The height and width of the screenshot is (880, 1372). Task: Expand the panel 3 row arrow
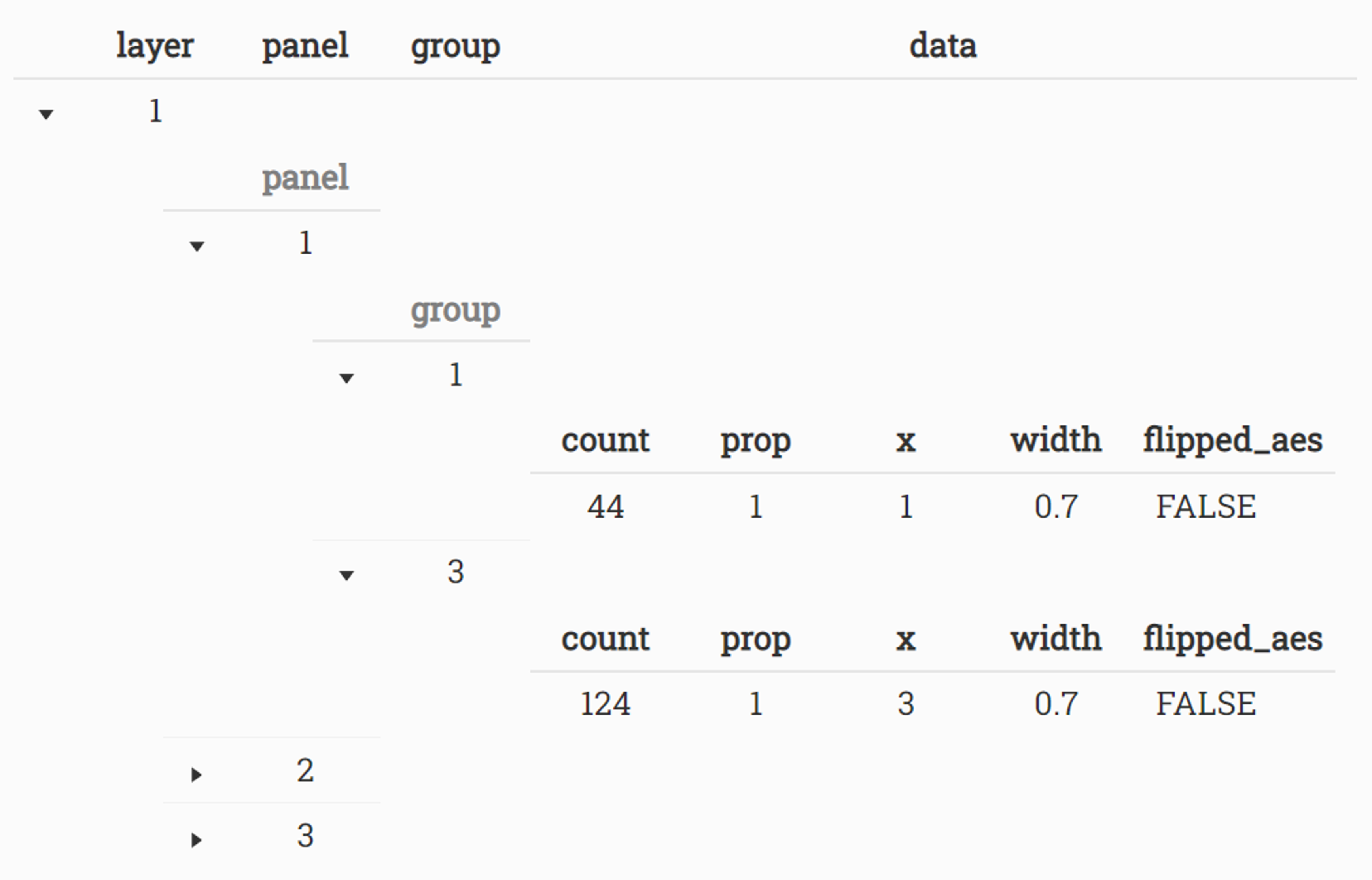pyautogui.click(x=197, y=839)
